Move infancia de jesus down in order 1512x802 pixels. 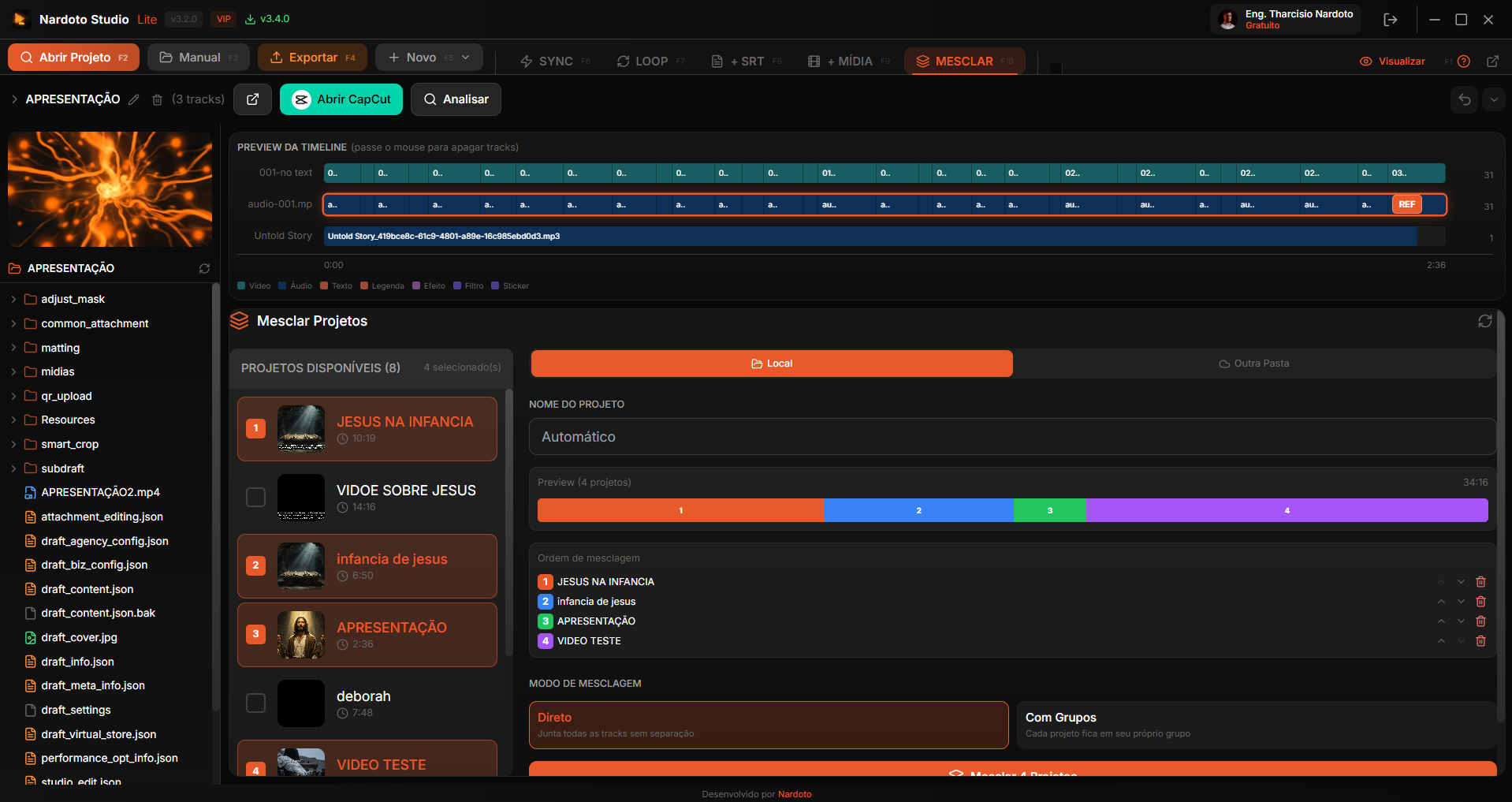coord(1461,602)
